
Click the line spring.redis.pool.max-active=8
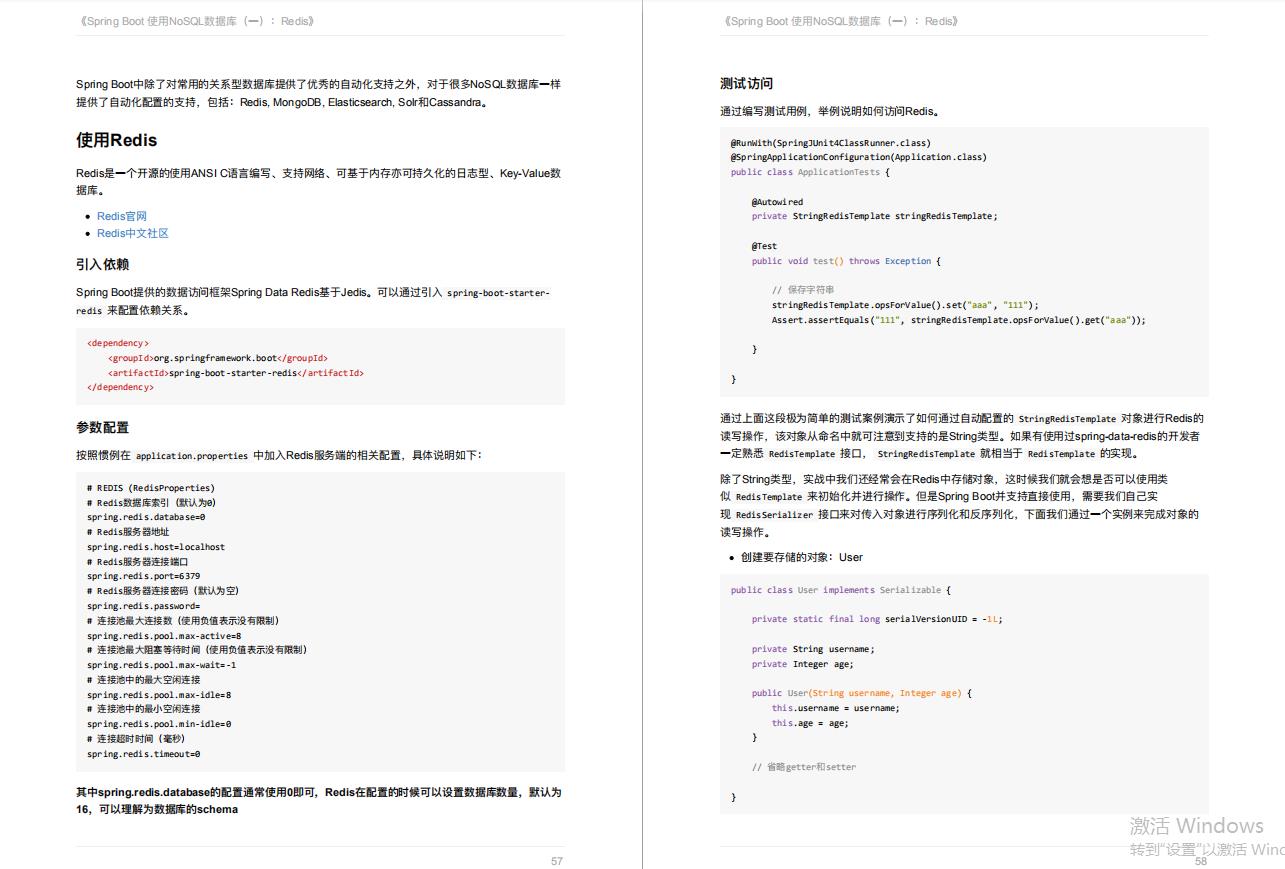[164, 636]
